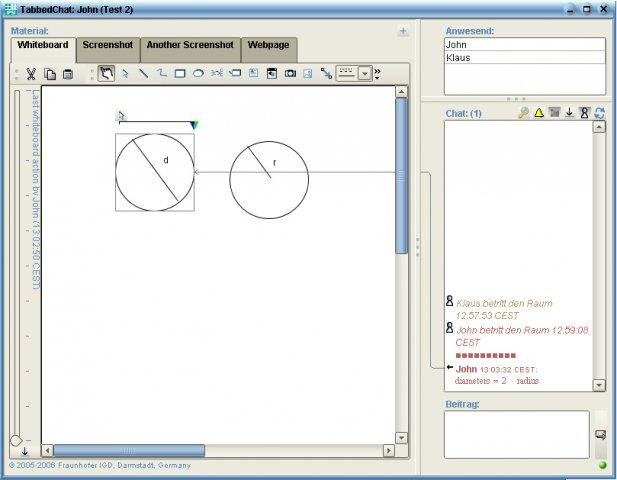Select the Line drawing tool

pos(143,73)
